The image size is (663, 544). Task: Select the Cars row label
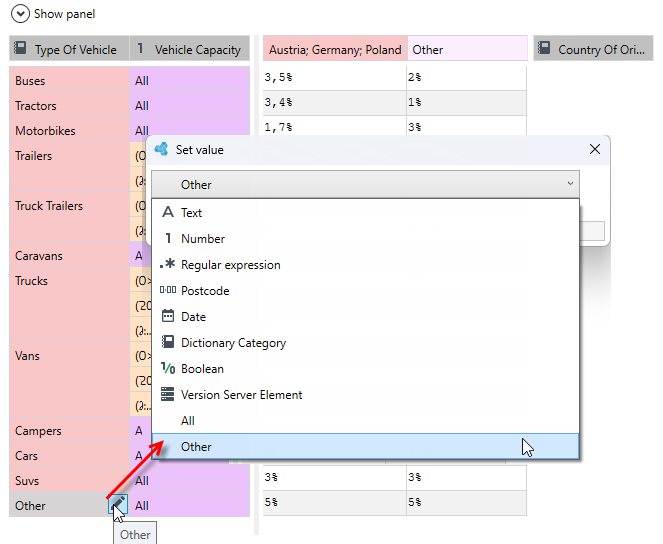click(x=26, y=456)
